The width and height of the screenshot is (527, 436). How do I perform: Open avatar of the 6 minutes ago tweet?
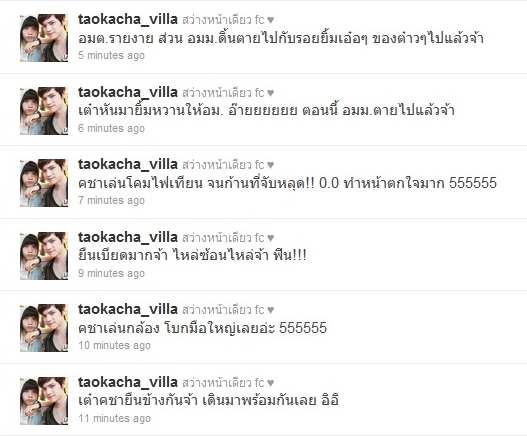pyautogui.click(x=44, y=111)
